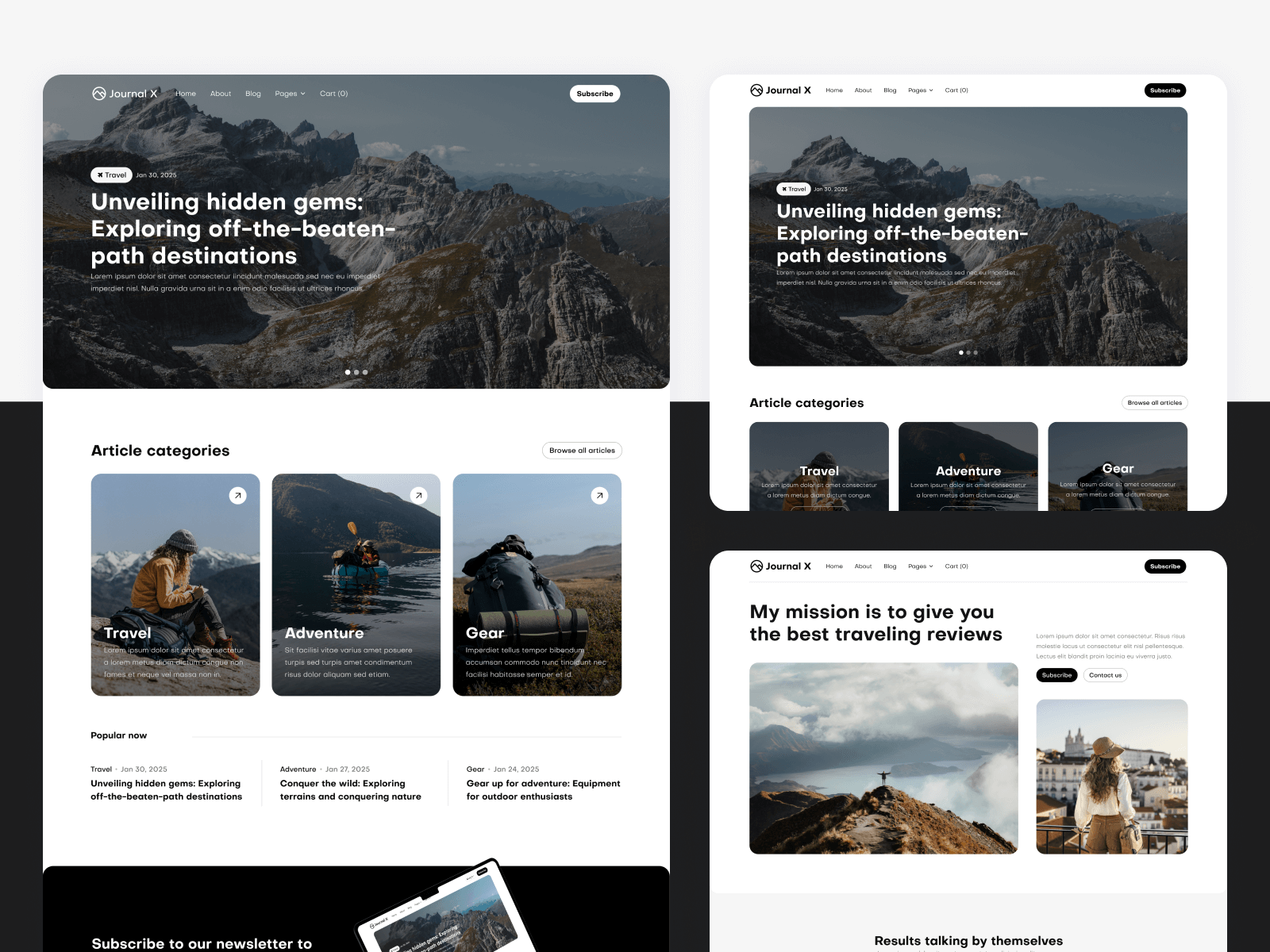Open About in left mockup nav

(x=221, y=94)
